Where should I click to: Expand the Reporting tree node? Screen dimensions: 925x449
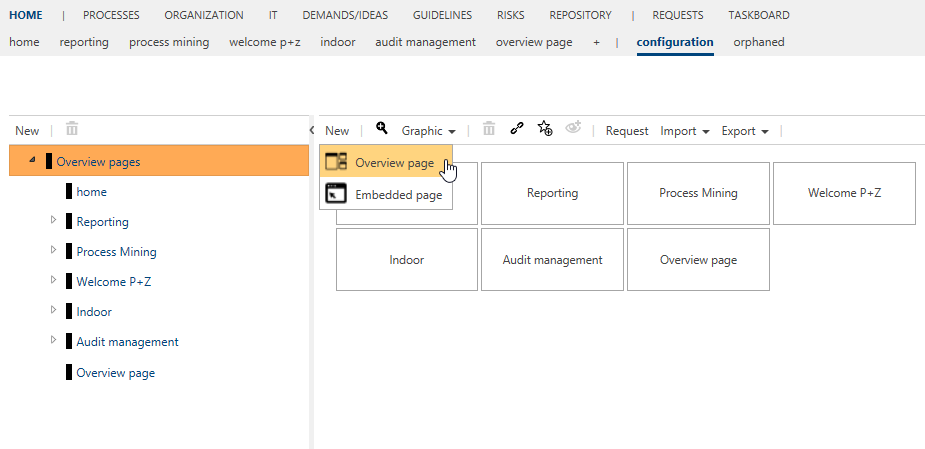pyautogui.click(x=53, y=220)
